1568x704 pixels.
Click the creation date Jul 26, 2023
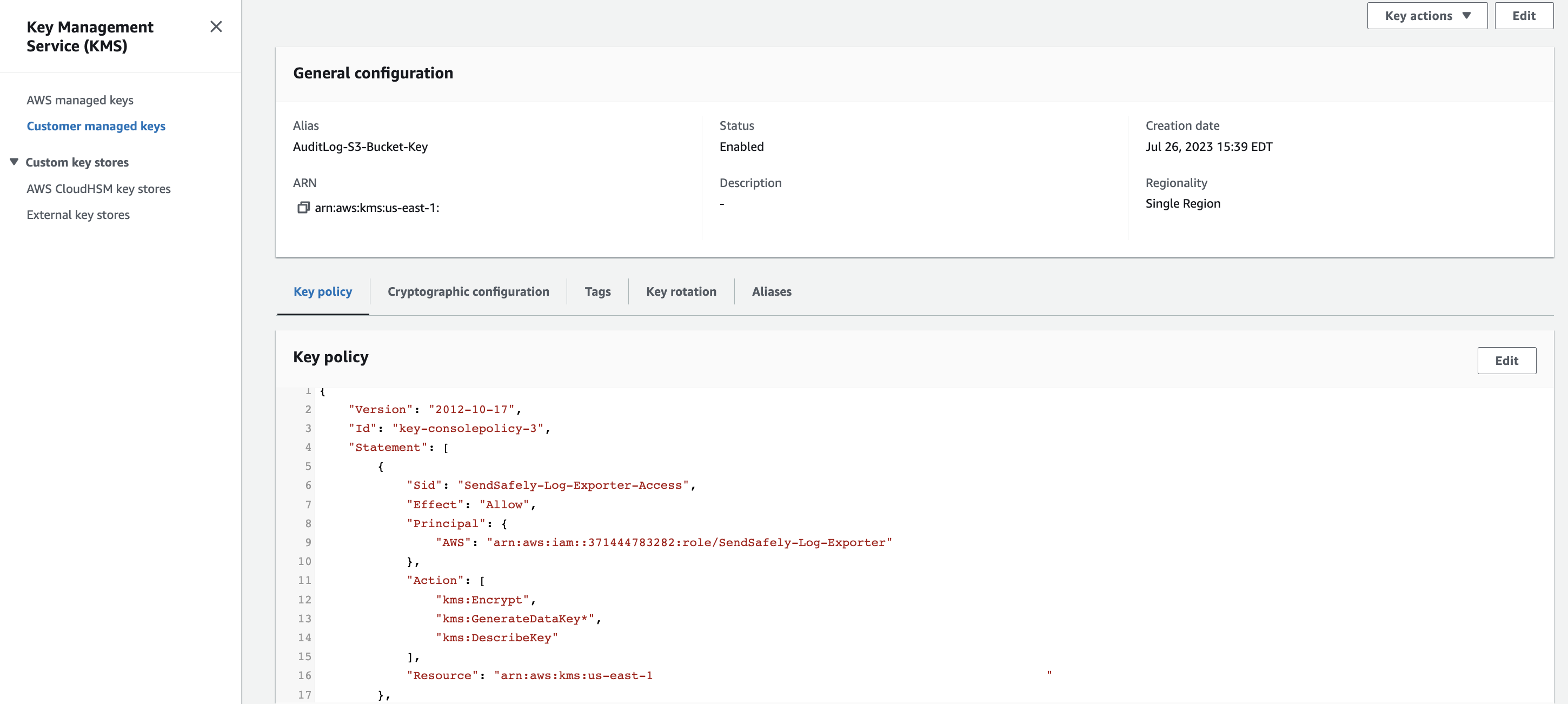click(x=1209, y=147)
